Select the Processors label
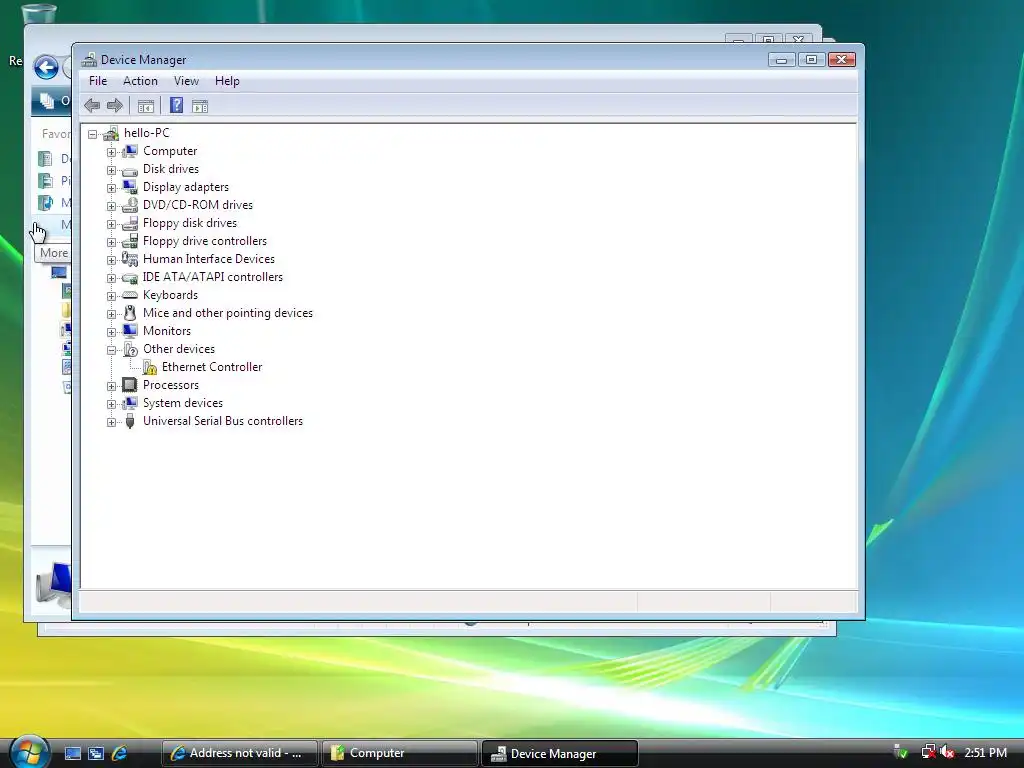 [x=171, y=385]
